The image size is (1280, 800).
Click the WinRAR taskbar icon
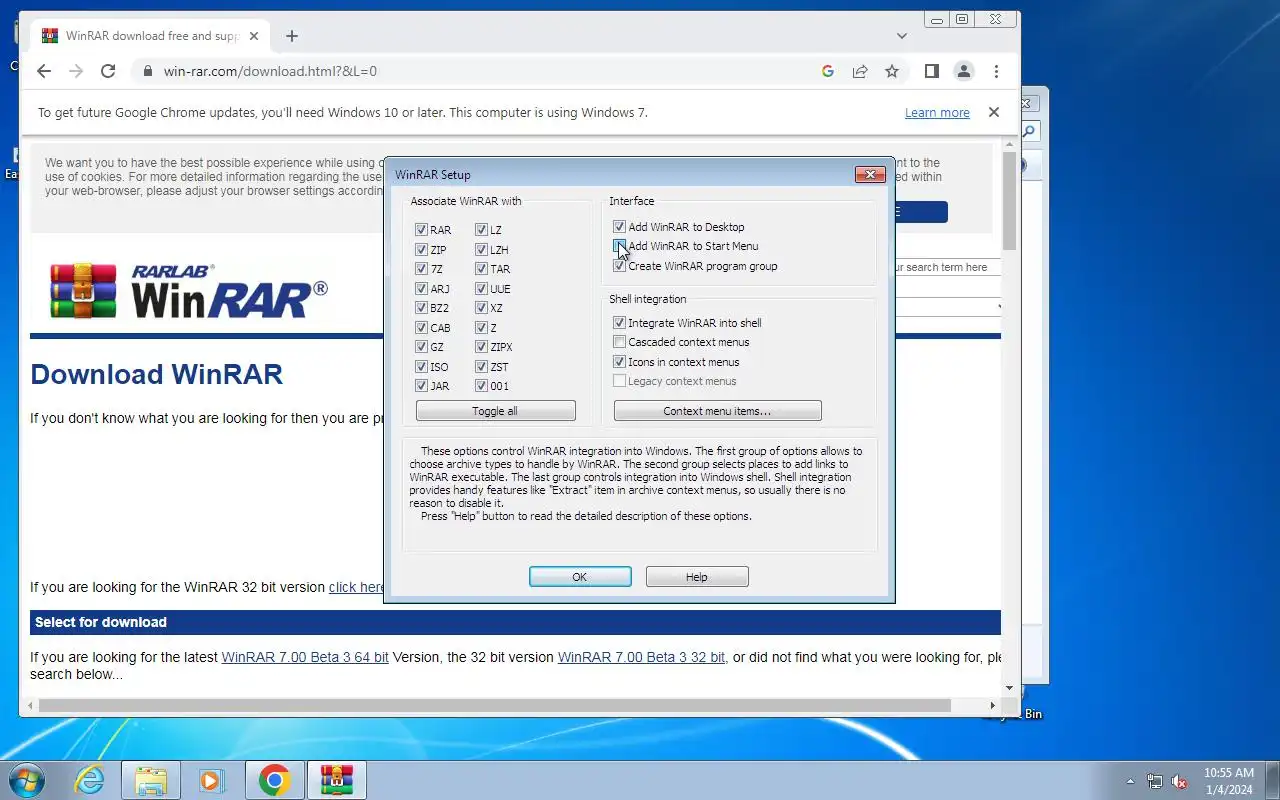(x=336, y=780)
